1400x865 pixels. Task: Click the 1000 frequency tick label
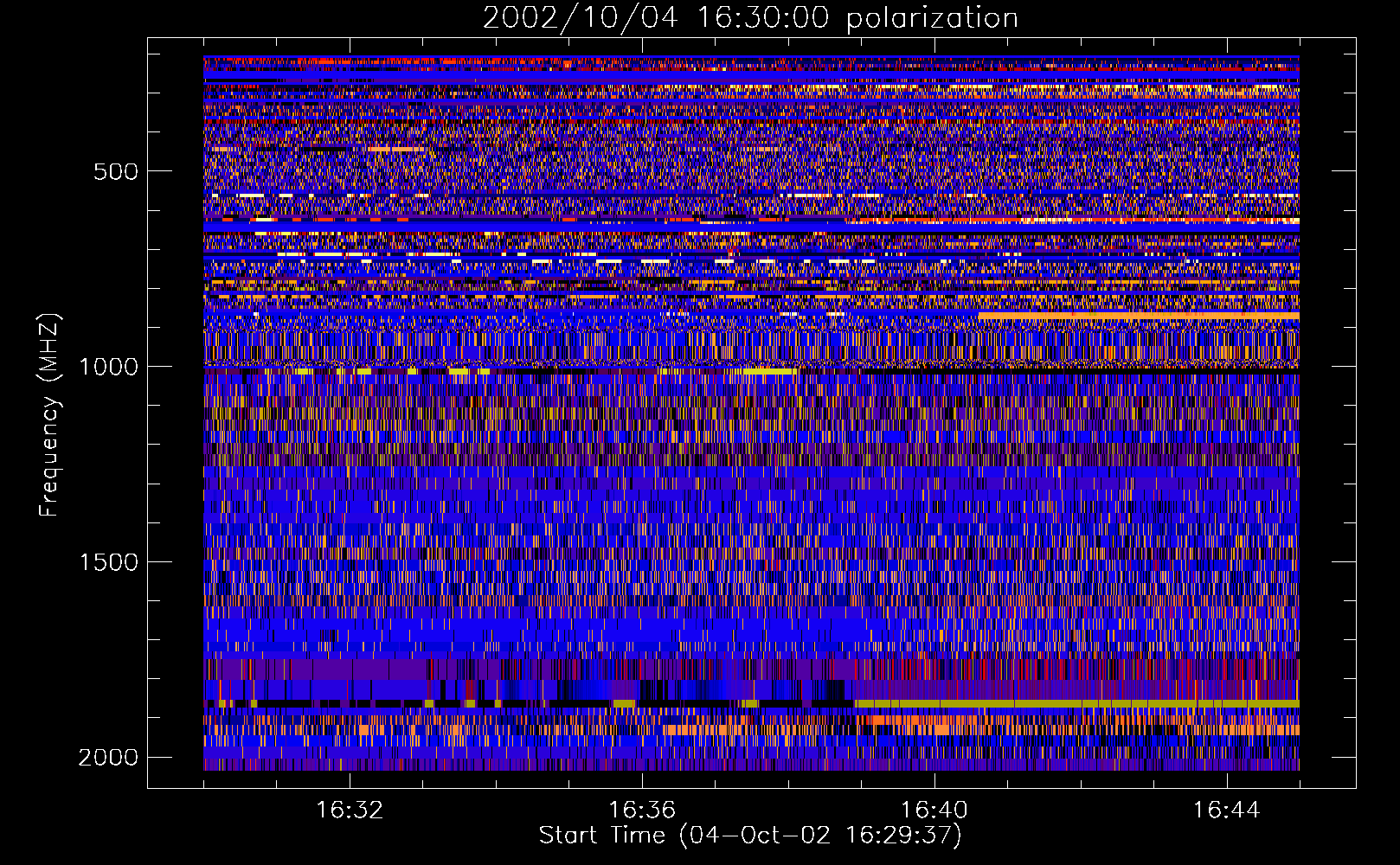108,367
